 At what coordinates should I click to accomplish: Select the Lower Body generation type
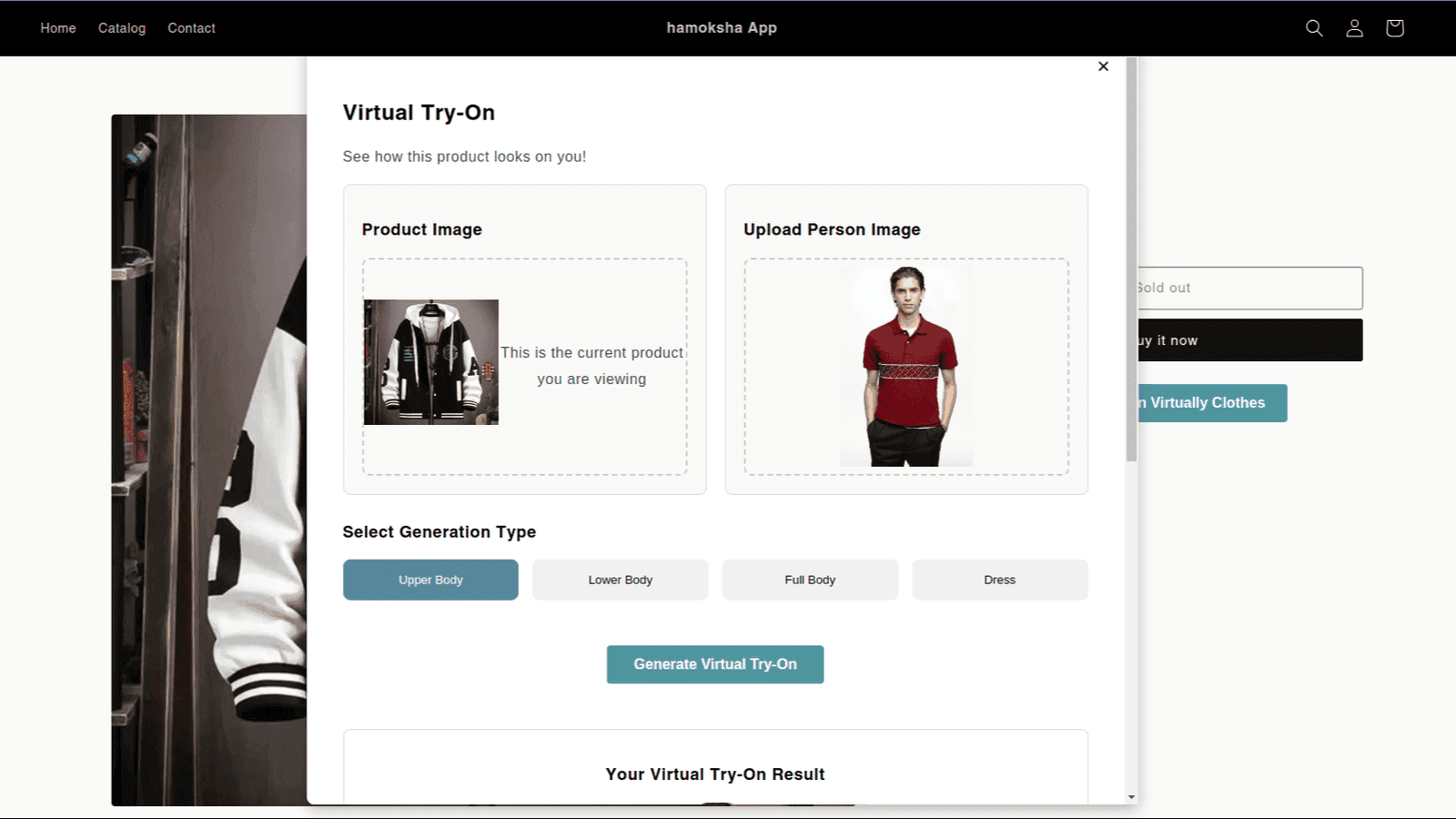(620, 580)
